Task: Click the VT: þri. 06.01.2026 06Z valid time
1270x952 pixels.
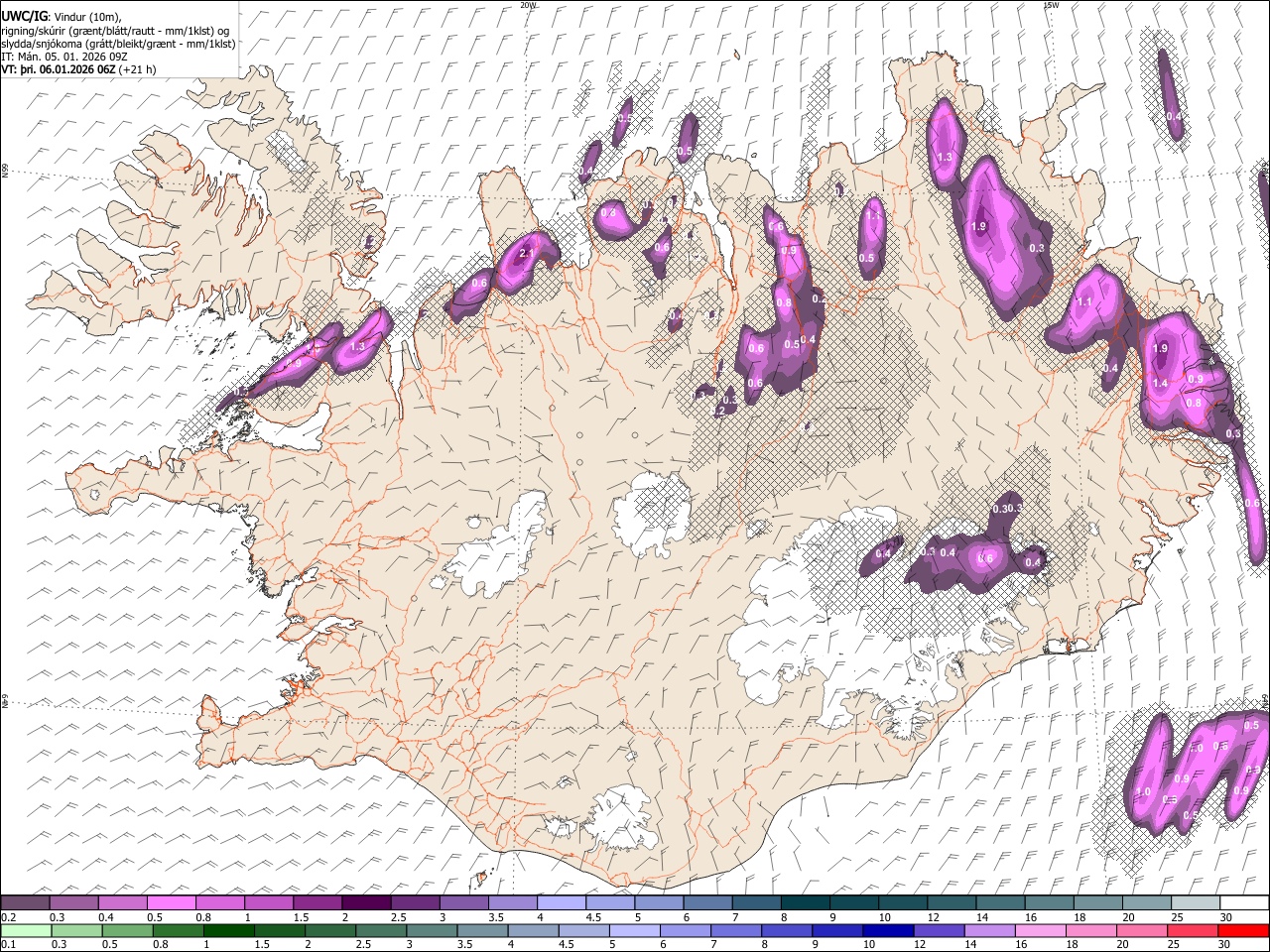Action: 59,70
